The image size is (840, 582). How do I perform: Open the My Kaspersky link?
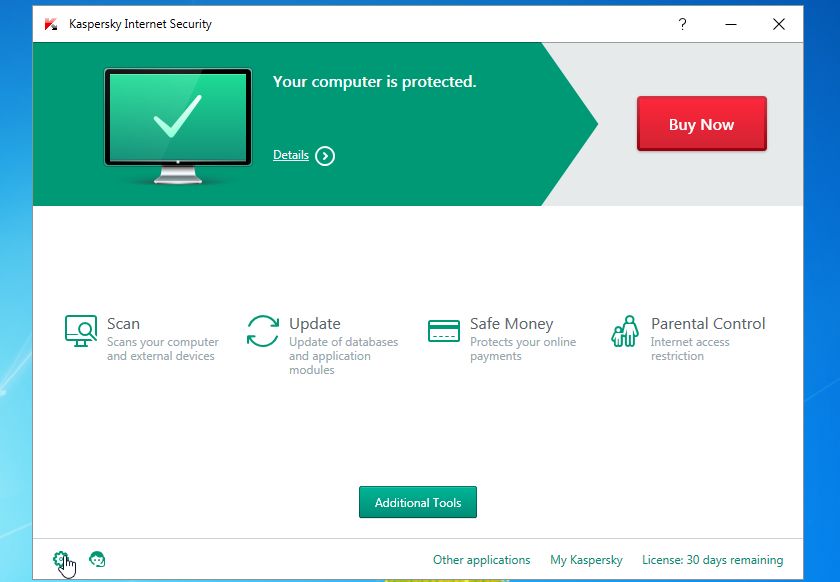586,560
